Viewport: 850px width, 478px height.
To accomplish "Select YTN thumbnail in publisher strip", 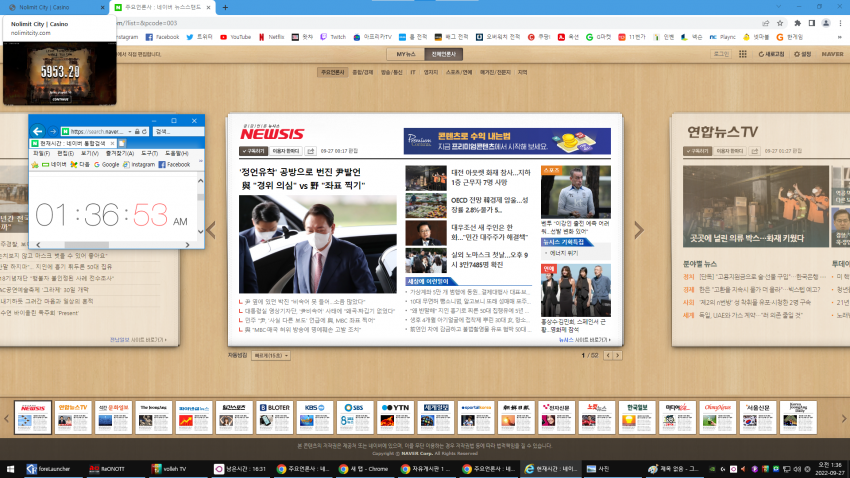I will [x=395, y=417].
